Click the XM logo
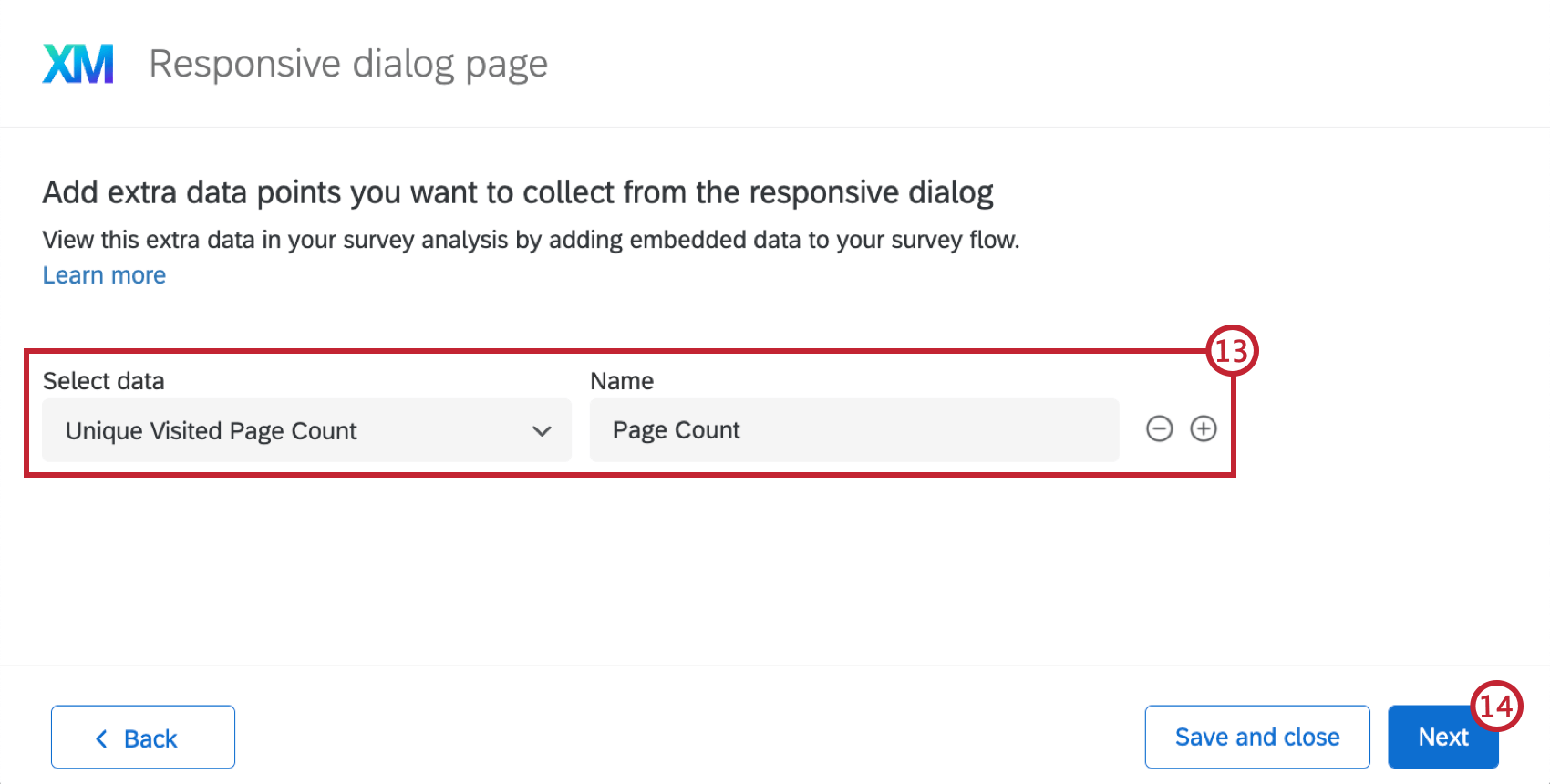The width and height of the screenshot is (1550, 784). [x=78, y=64]
